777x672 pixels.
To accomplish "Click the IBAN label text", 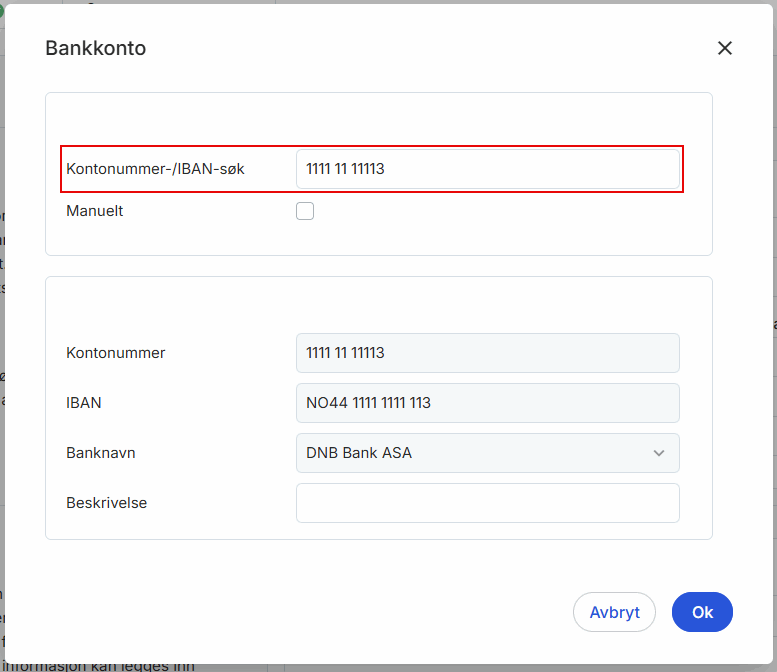I will click(x=84, y=403).
